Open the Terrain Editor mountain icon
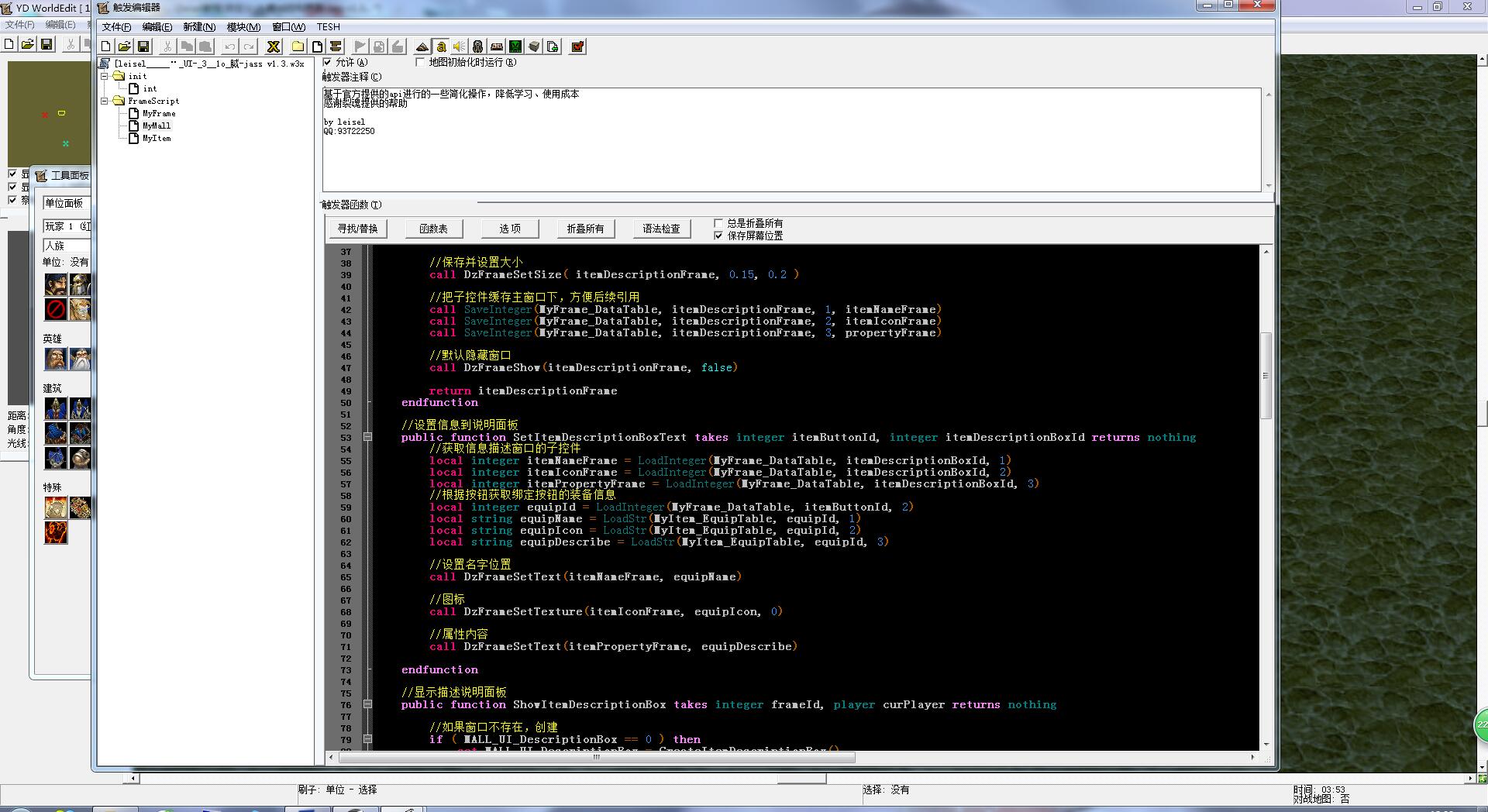The image size is (1488, 812). tap(422, 46)
